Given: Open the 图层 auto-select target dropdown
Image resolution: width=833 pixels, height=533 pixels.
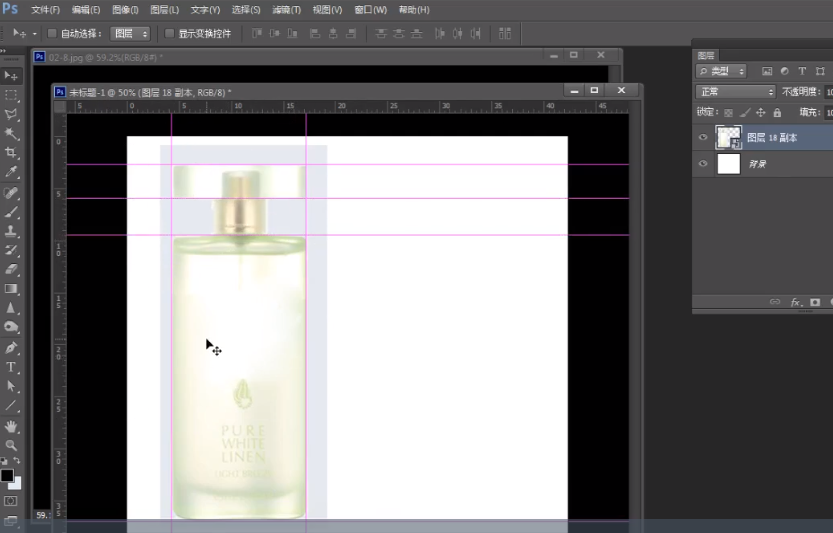Looking at the screenshot, I should click(x=131, y=33).
